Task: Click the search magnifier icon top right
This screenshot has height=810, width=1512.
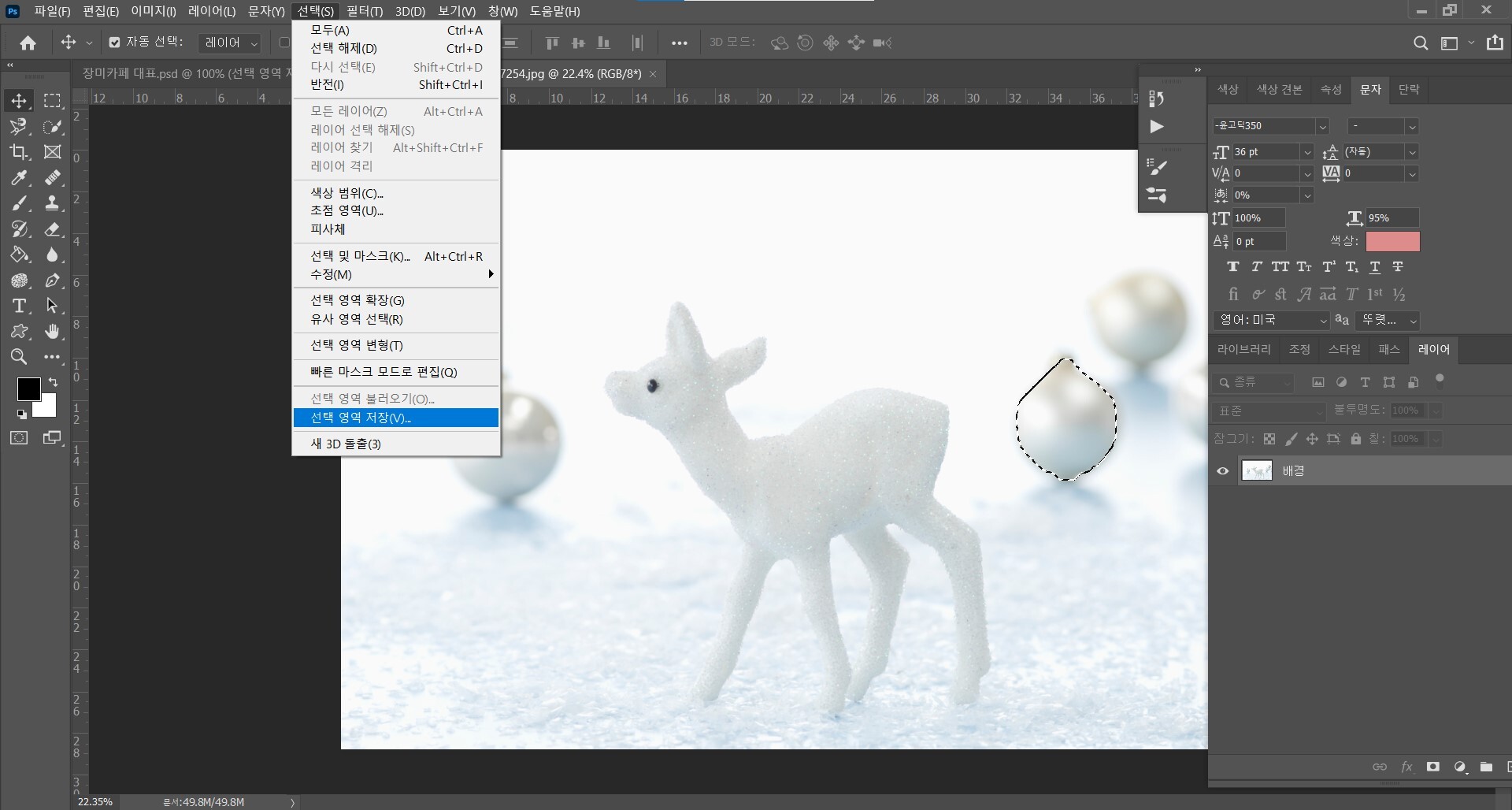Action: (1420, 43)
